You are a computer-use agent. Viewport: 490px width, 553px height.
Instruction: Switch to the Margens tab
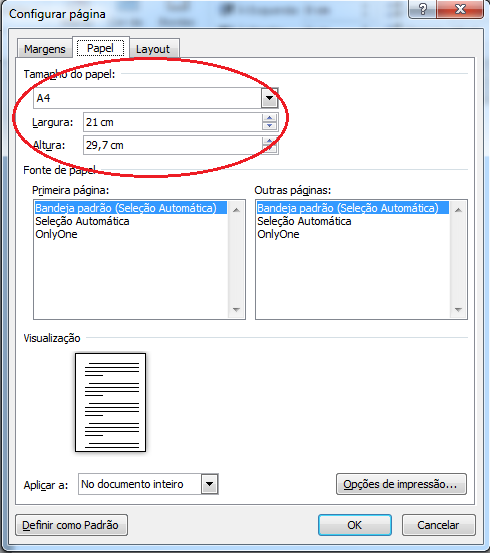(x=44, y=48)
